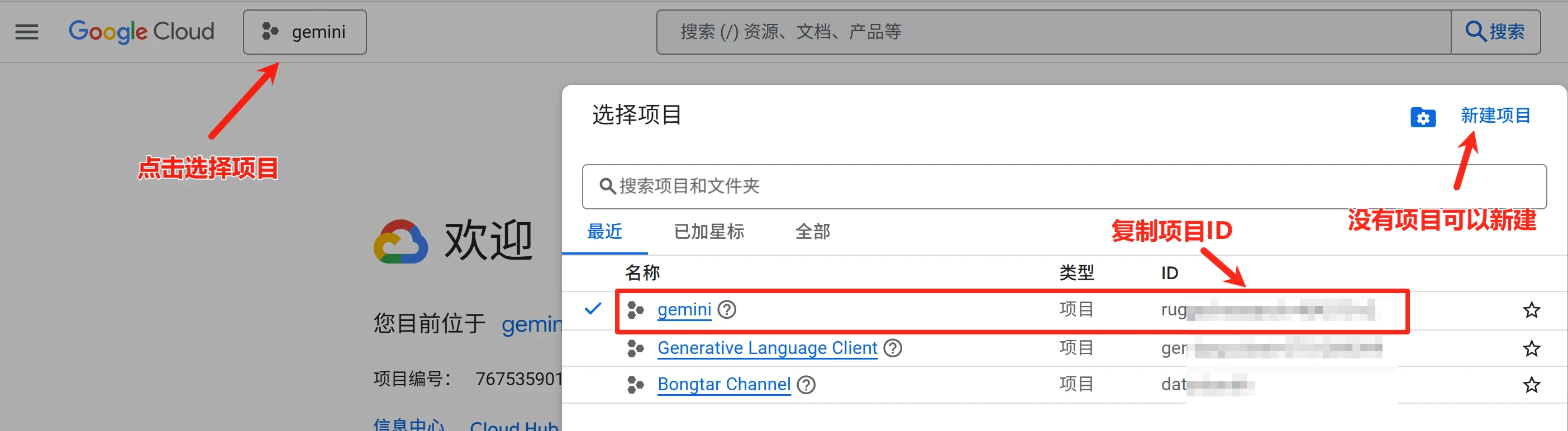Select the Generative Language Client project
The image size is (1568, 431).
767,348
